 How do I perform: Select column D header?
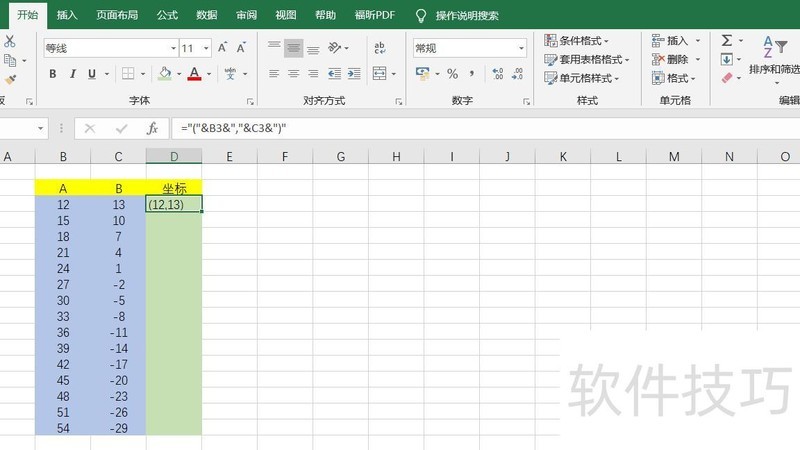(174, 157)
